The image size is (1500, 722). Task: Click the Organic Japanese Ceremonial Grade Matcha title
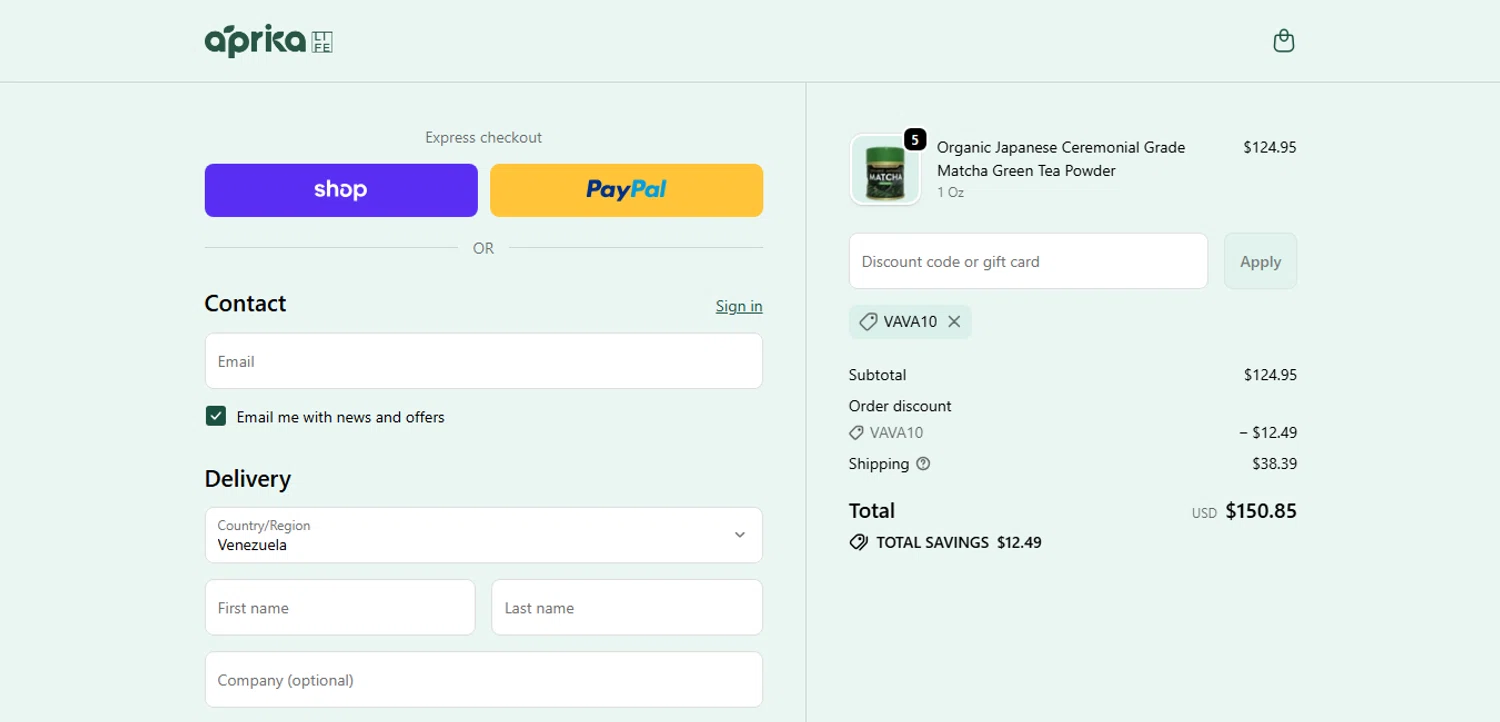[1061, 159]
